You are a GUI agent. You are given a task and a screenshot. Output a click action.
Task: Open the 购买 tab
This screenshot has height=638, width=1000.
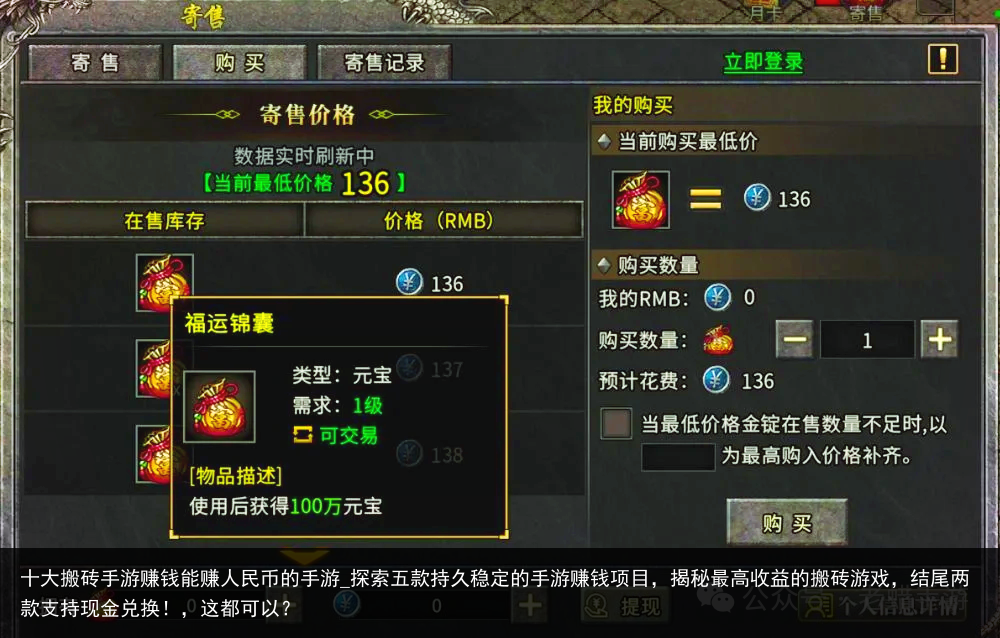[x=240, y=63]
